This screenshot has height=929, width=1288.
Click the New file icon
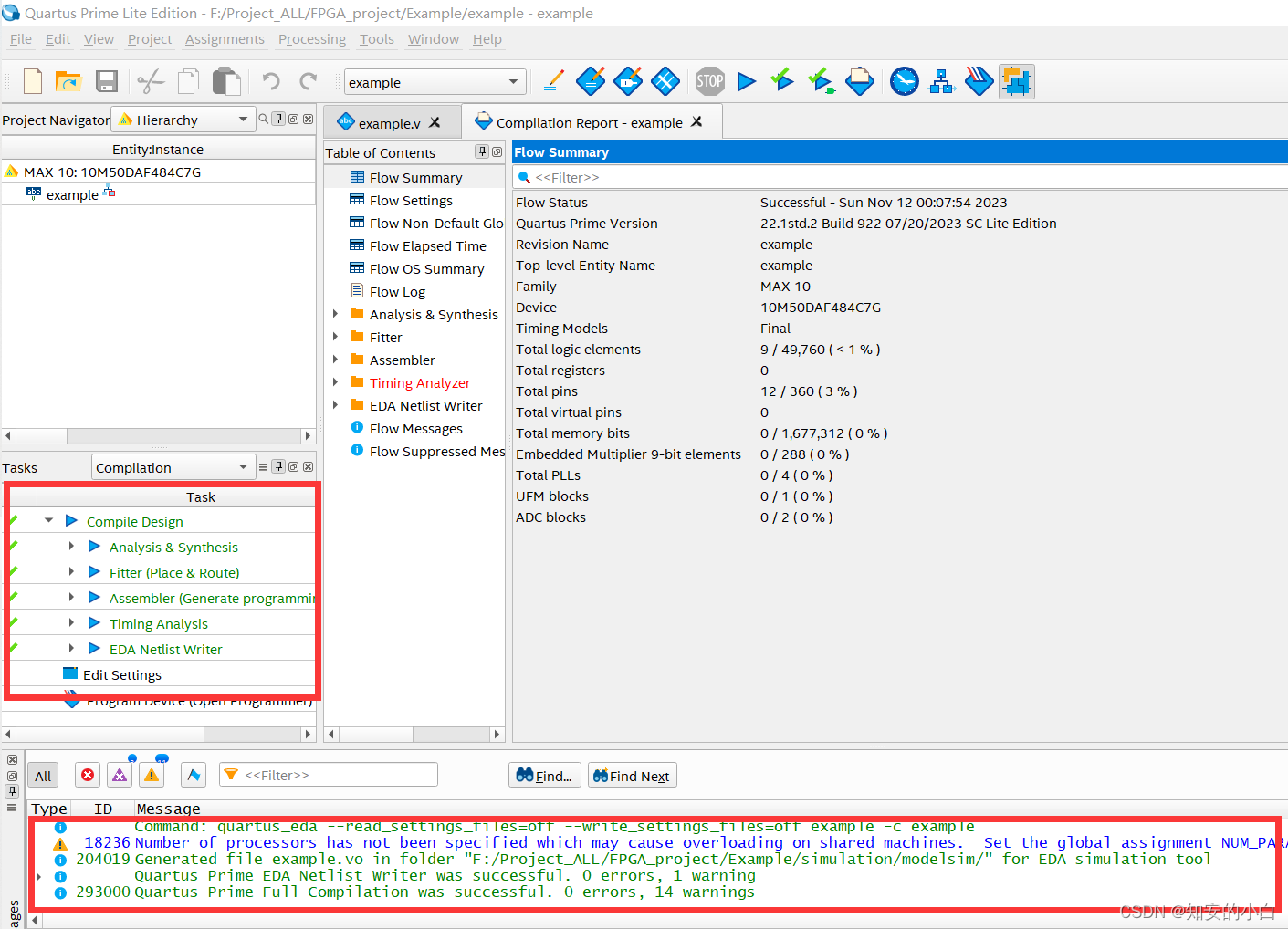33,81
